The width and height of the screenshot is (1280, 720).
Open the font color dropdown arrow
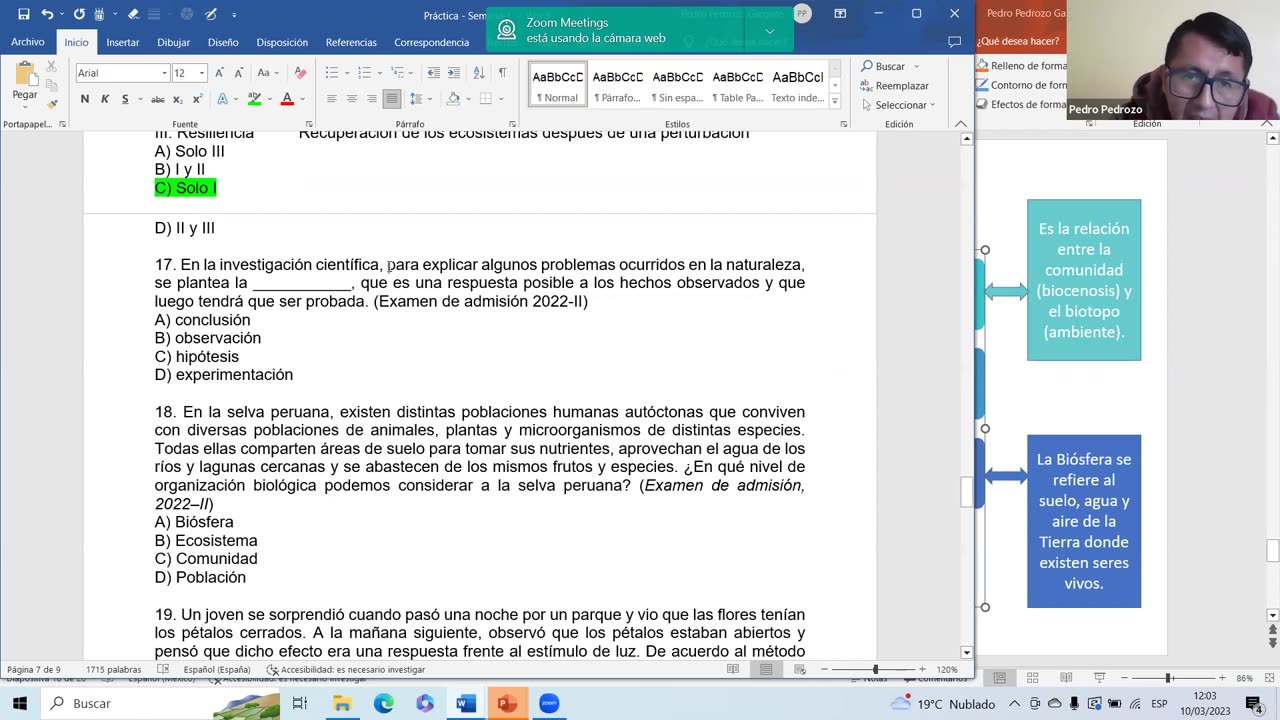click(301, 99)
